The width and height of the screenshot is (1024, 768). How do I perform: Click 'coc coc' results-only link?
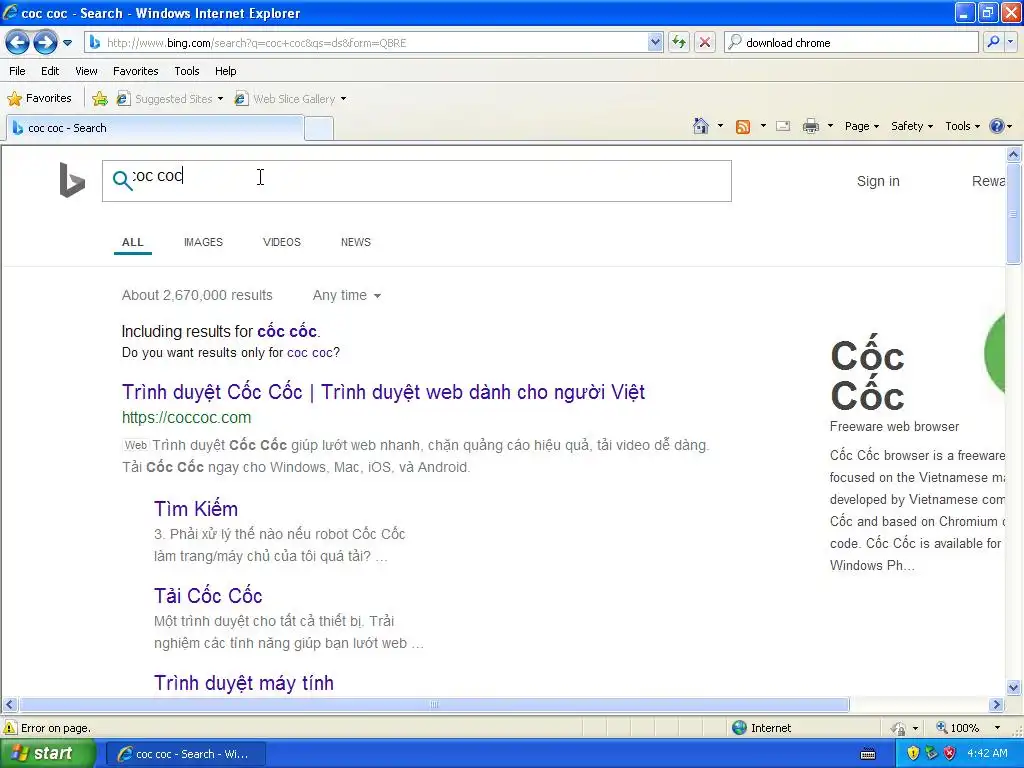coord(310,353)
